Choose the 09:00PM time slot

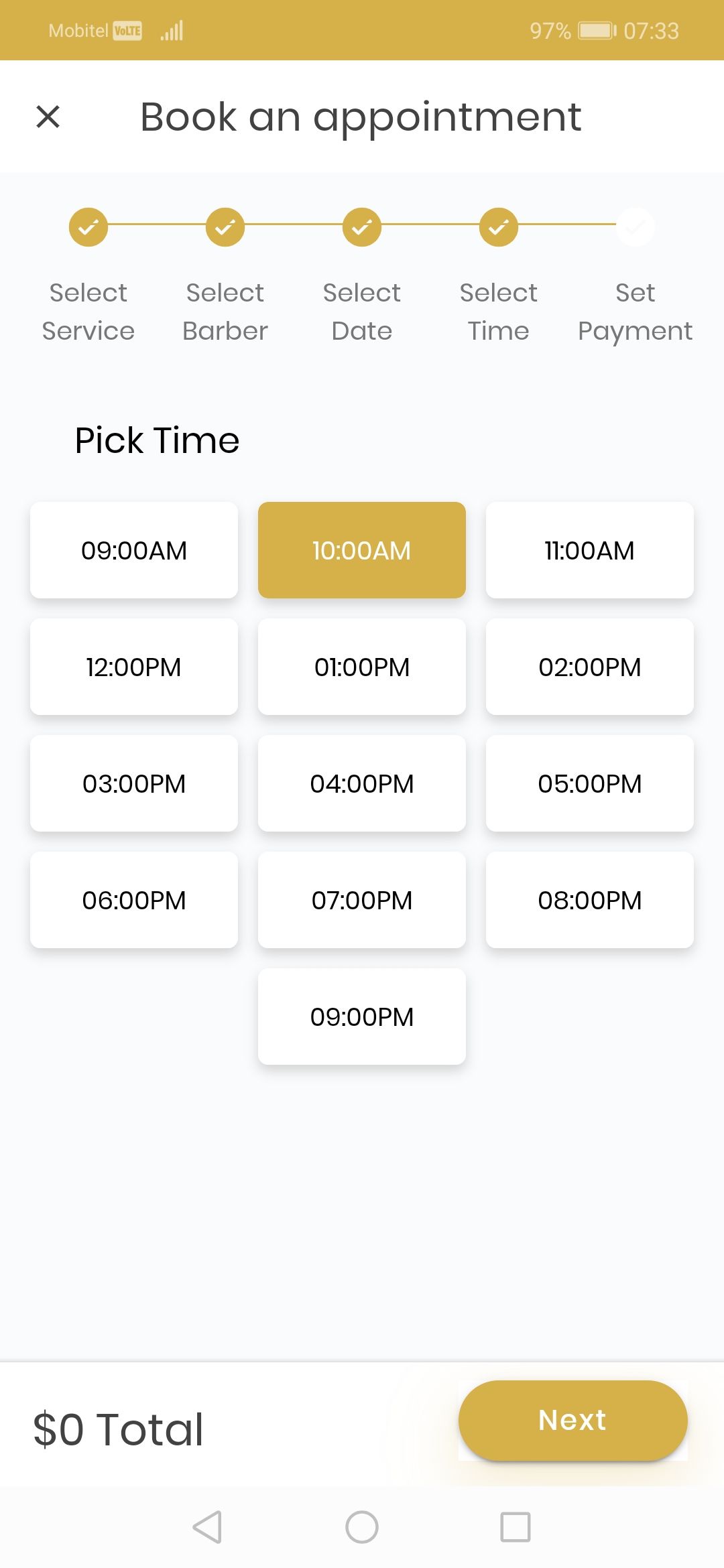click(362, 1017)
